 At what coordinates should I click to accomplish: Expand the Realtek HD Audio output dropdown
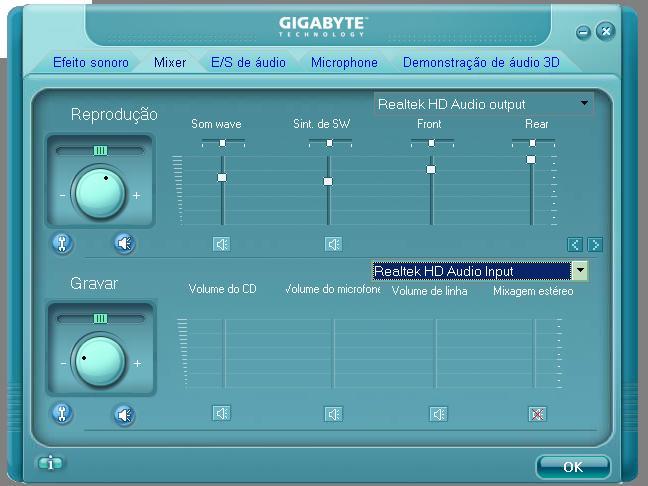click(584, 103)
